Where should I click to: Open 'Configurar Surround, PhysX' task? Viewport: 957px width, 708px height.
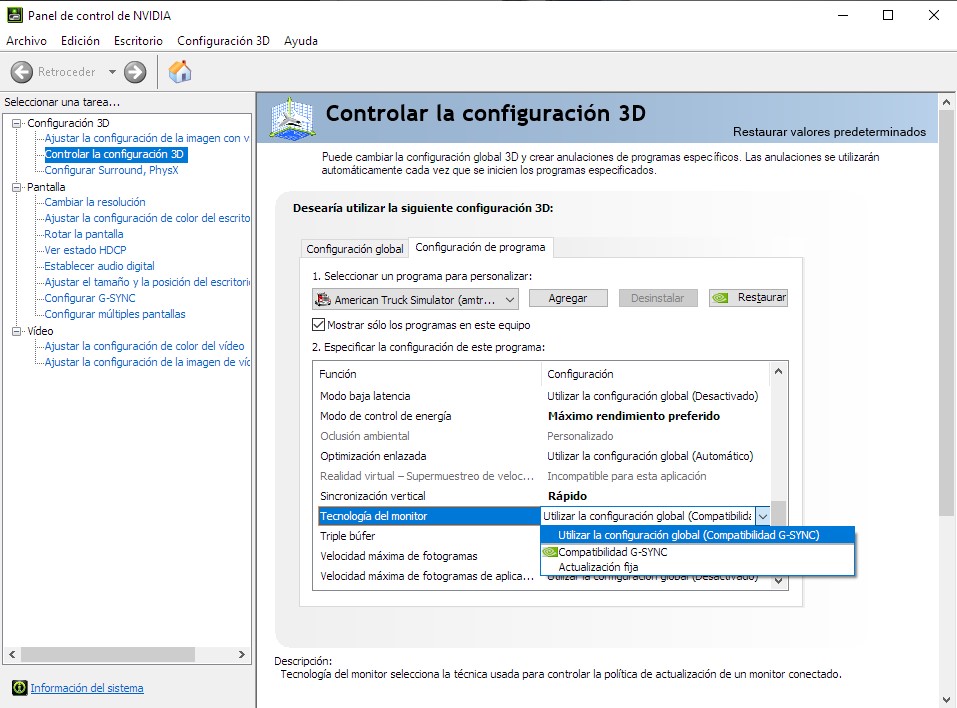tap(111, 170)
